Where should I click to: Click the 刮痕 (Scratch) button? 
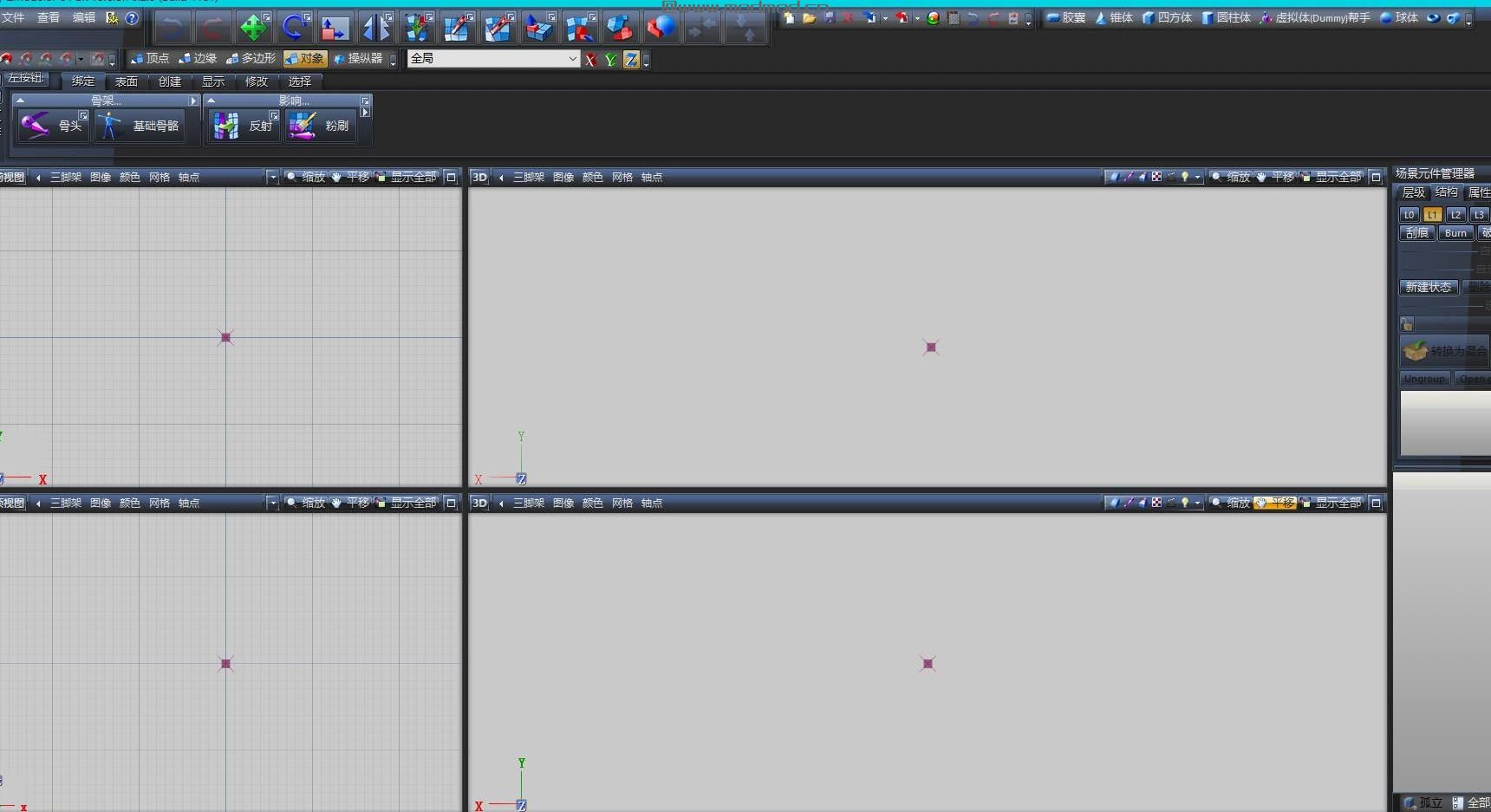1417,233
